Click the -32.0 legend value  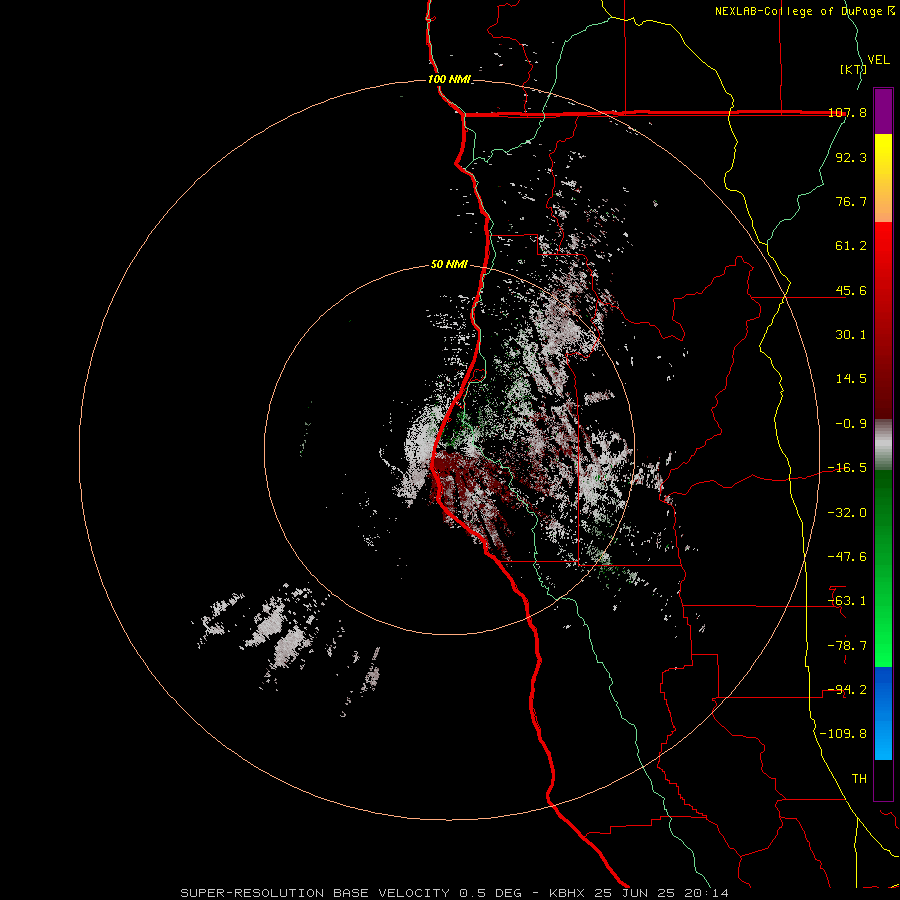click(847, 513)
